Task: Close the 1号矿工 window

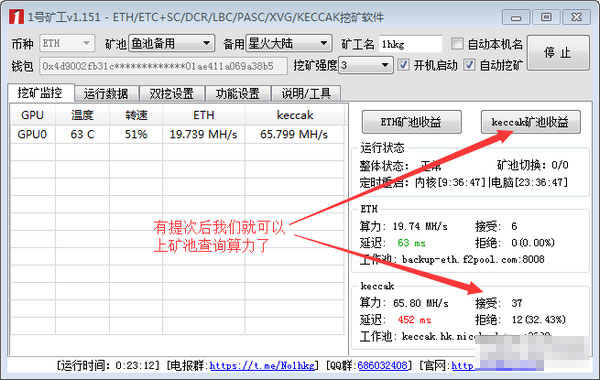Action: [577, 17]
